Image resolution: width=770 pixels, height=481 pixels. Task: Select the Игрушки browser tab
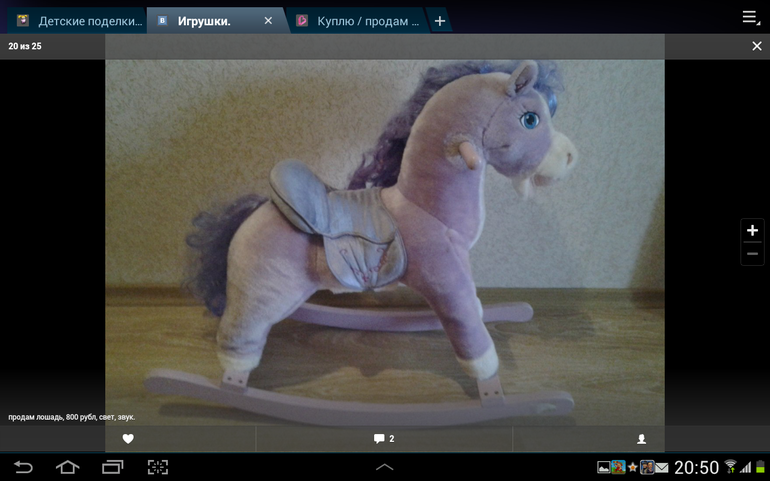216,21
